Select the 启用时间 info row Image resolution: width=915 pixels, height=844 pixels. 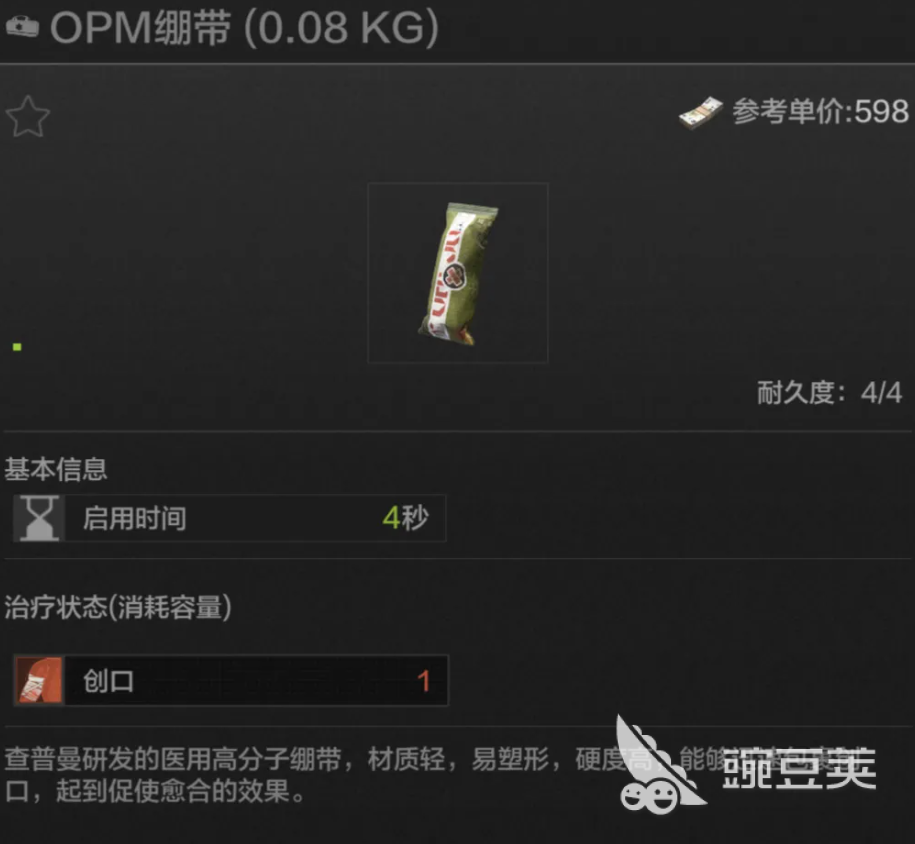point(231,518)
